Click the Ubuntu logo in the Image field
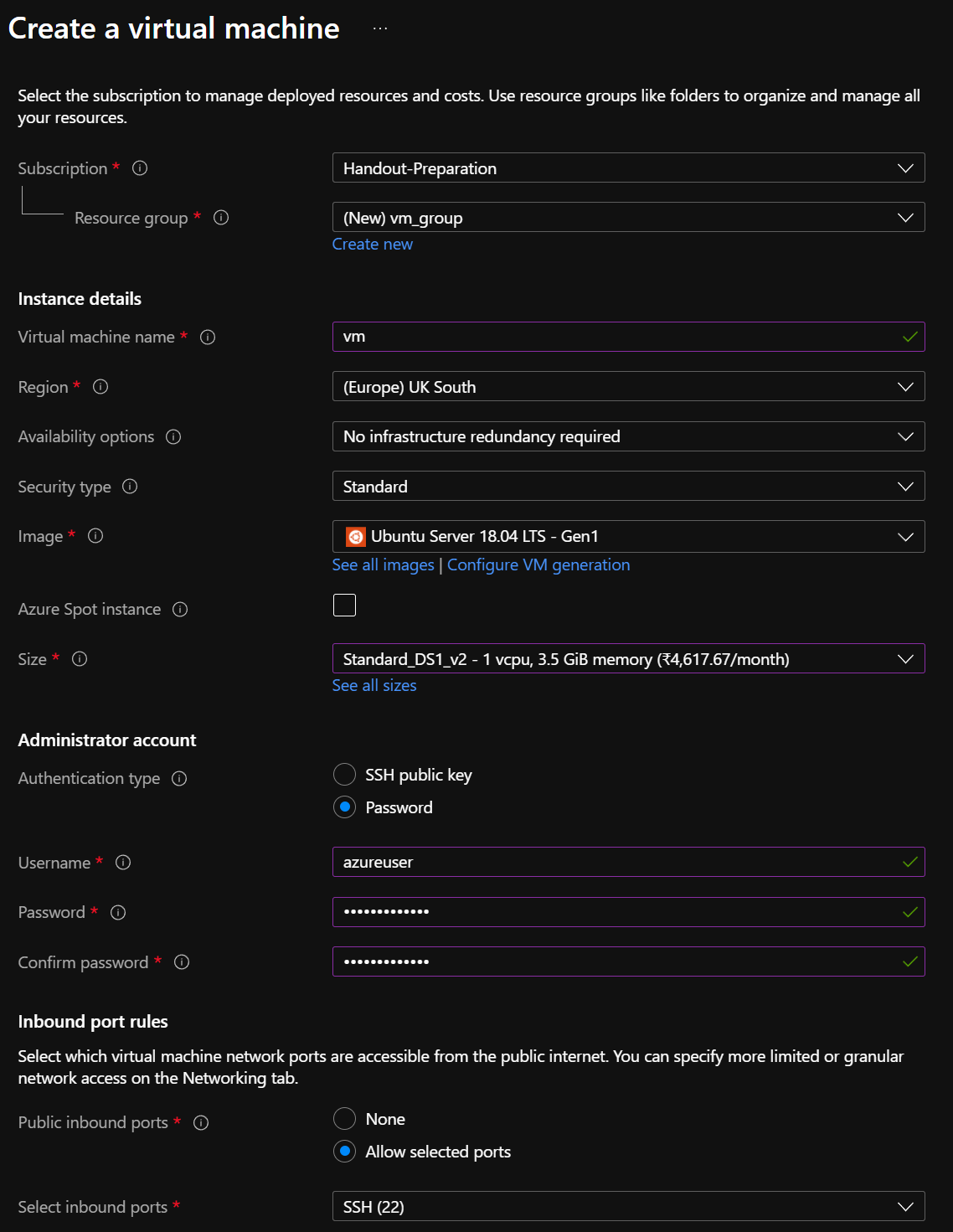953x1232 pixels. coord(356,537)
